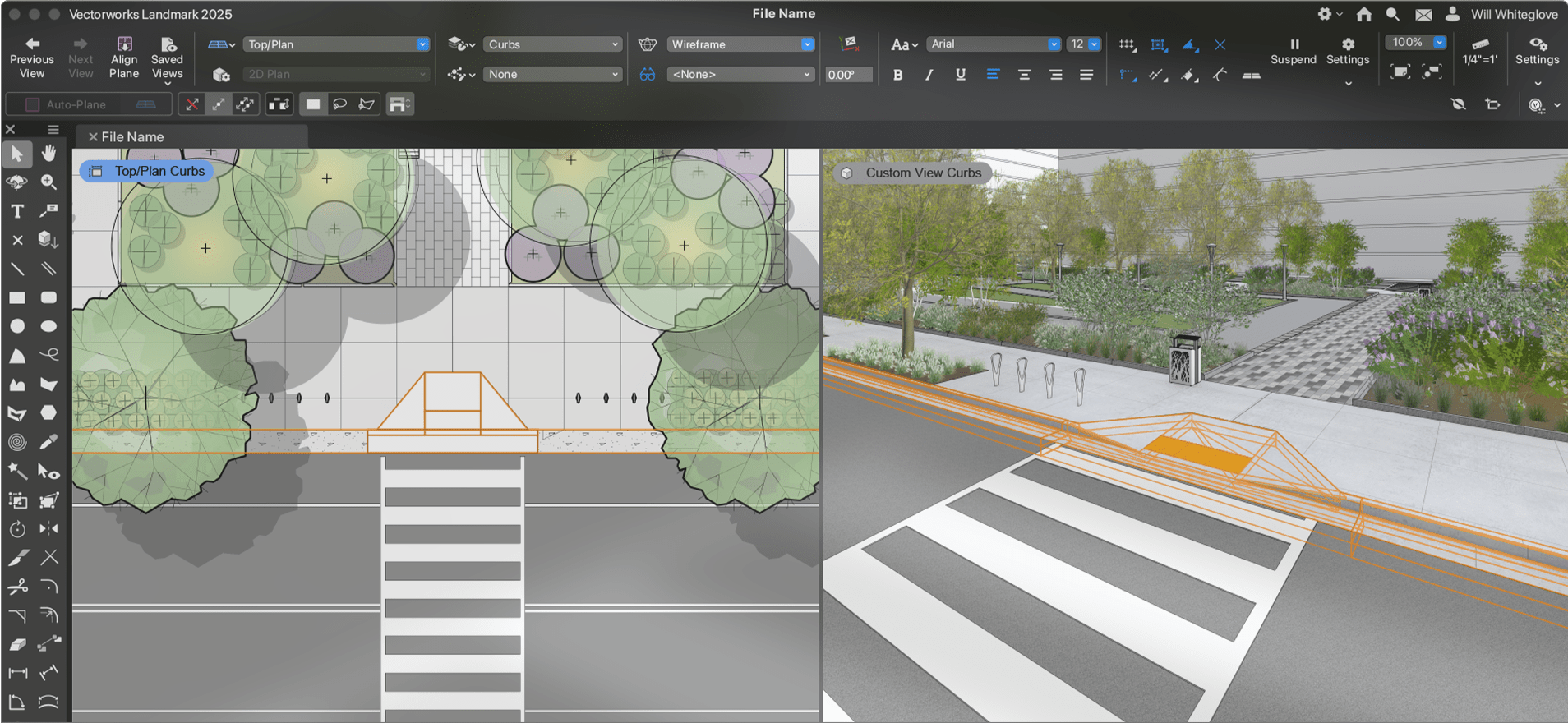
Task: Switch to the File Name document tab
Action: click(x=132, y=137)
